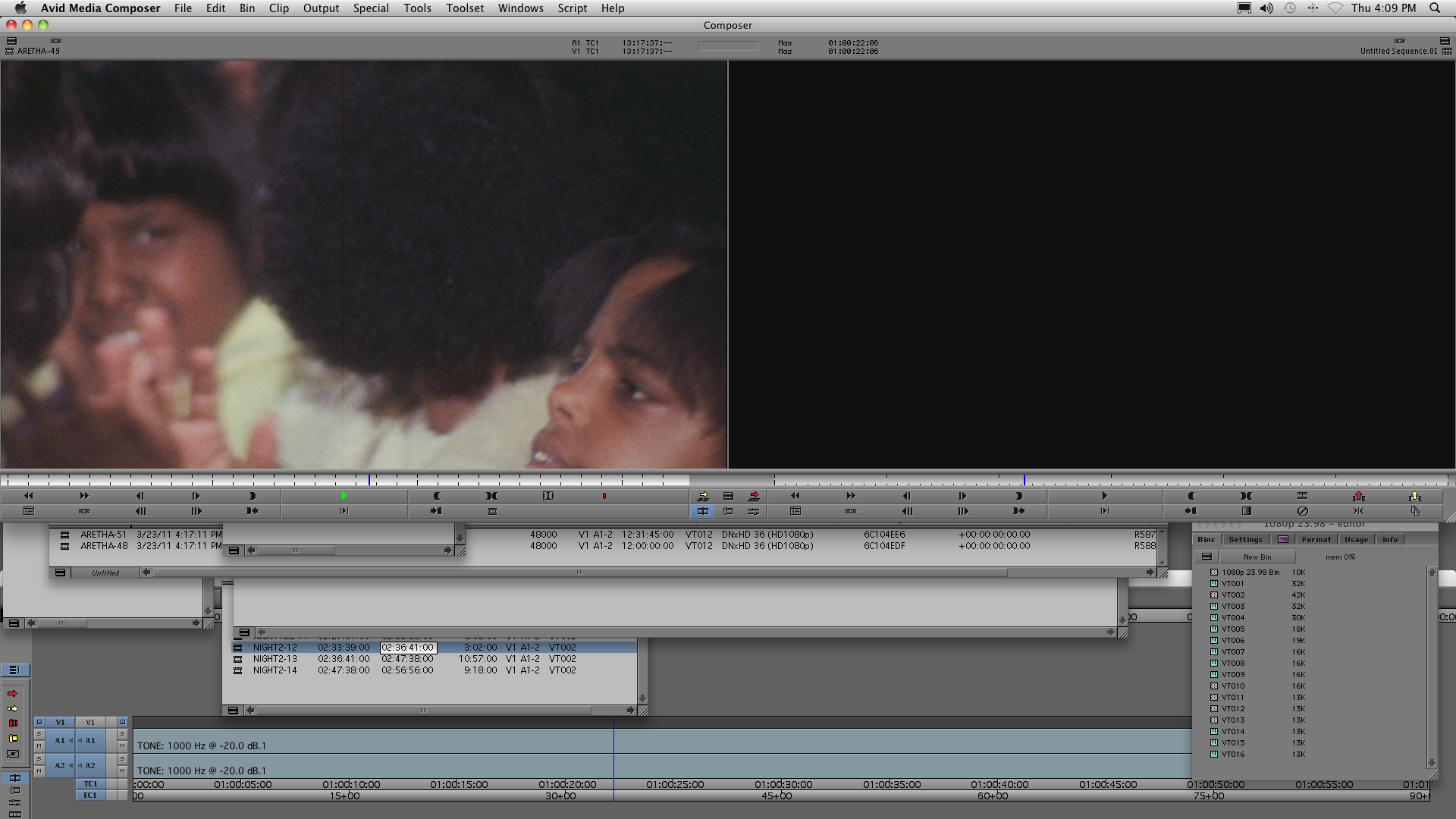The height and width of the screenshot is (819, 1456).
Task: Toggle the Mute button on record track A2
Action: pyautogui.click(x=122, y=770)
